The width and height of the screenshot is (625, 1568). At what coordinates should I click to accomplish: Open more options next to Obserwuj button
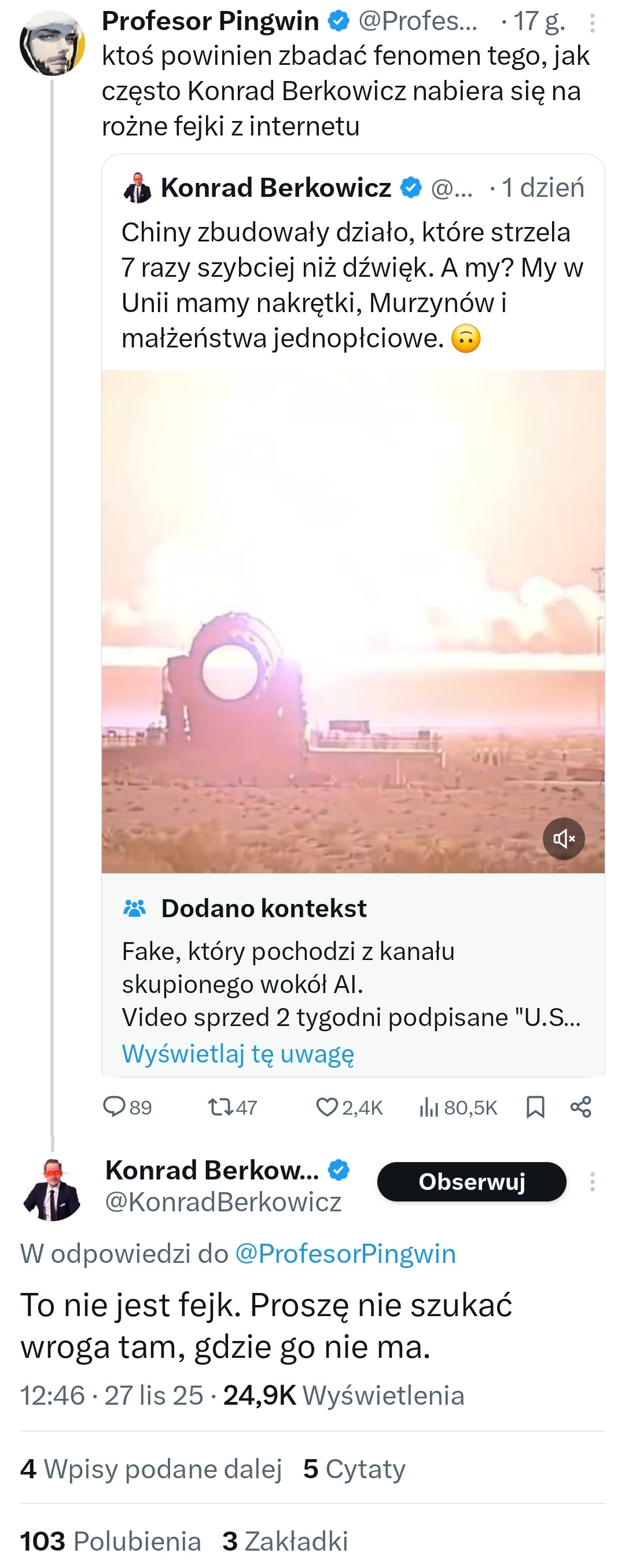pyautogui.click(x=592, y=1181)
